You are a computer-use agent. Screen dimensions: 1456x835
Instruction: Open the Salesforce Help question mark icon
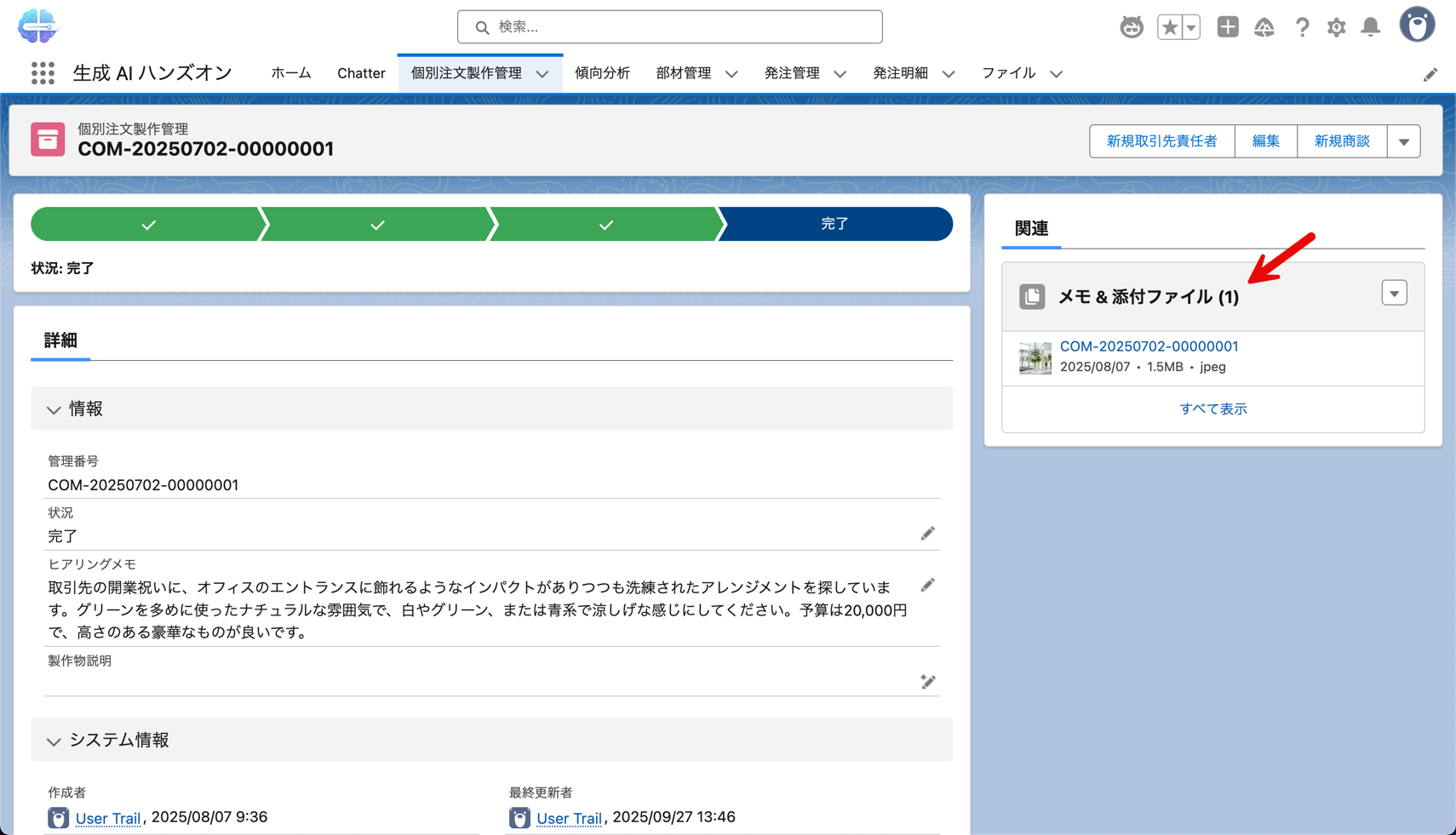click(1302, 27)
